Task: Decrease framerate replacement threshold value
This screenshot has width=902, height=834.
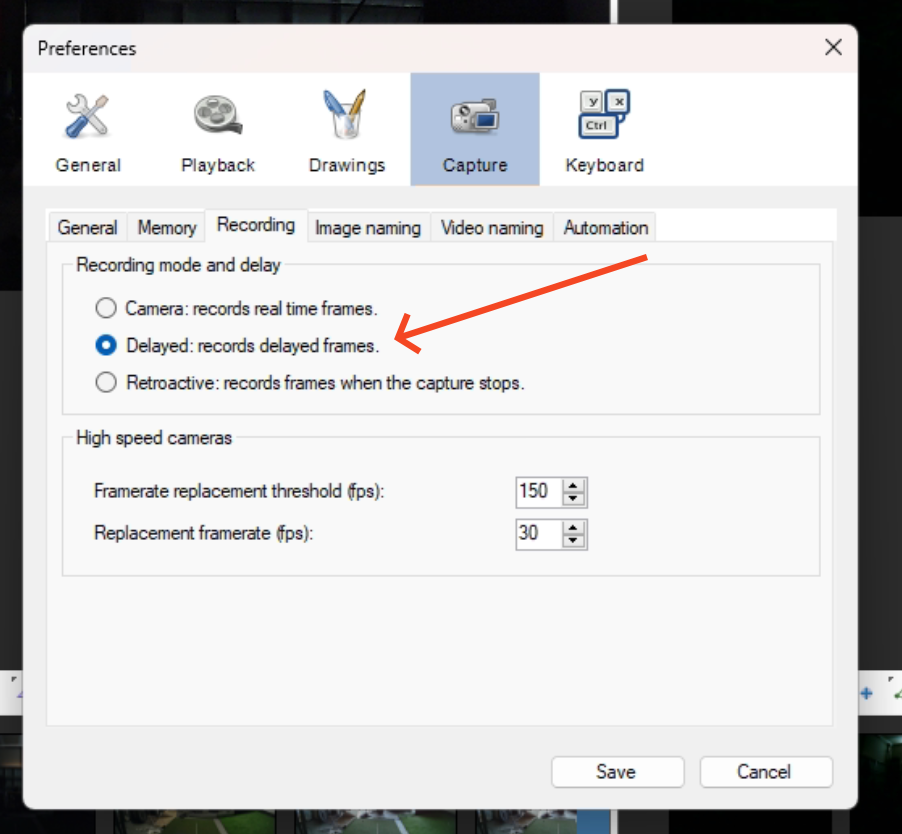Action: click(x=573, y=498)
